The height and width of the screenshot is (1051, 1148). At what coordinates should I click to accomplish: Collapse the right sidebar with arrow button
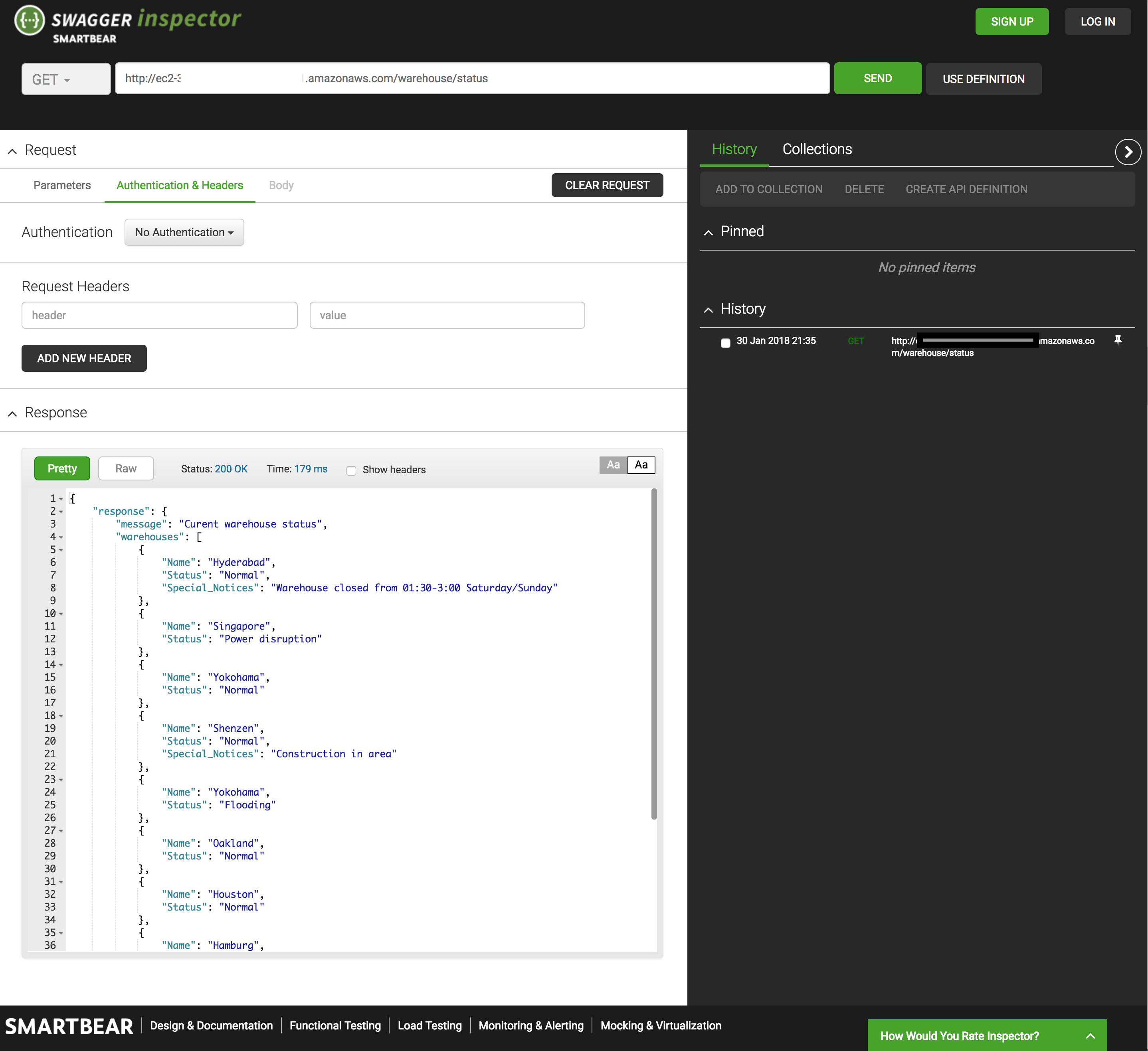coord(1128,152)
